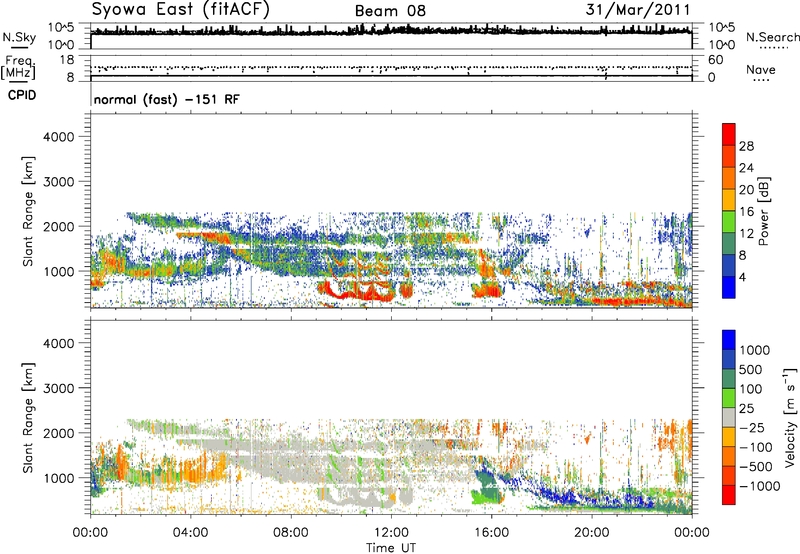This screenshot has width=800, height=554.
Task: Select the "CPID" label
Action: 22,95
